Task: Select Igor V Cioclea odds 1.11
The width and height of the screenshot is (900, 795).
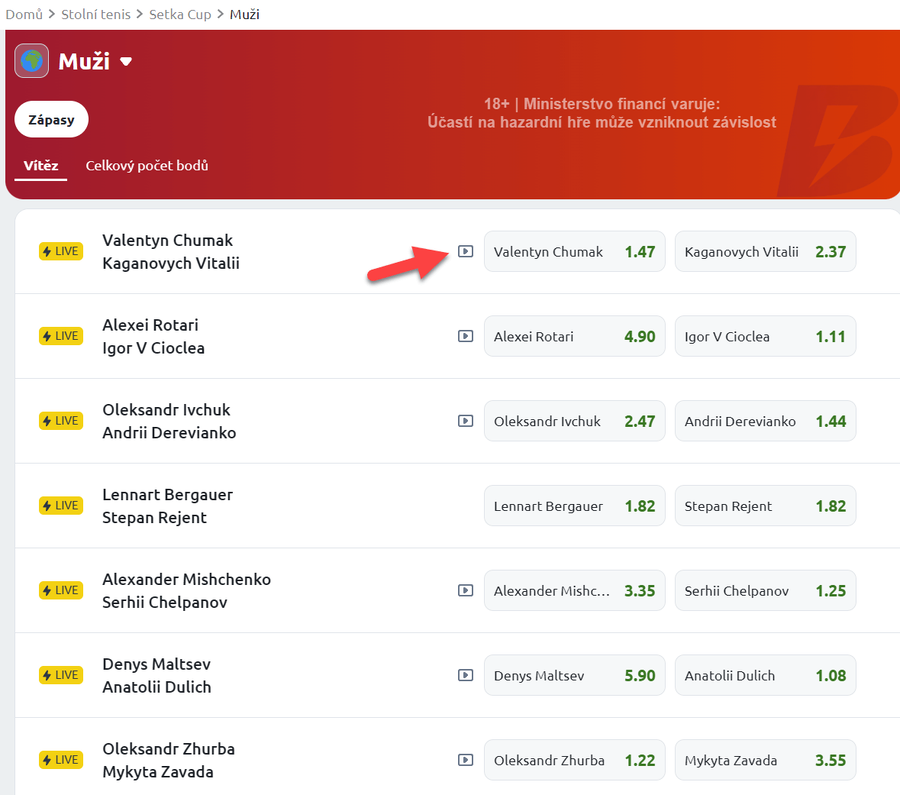Action: click(765, 337)
